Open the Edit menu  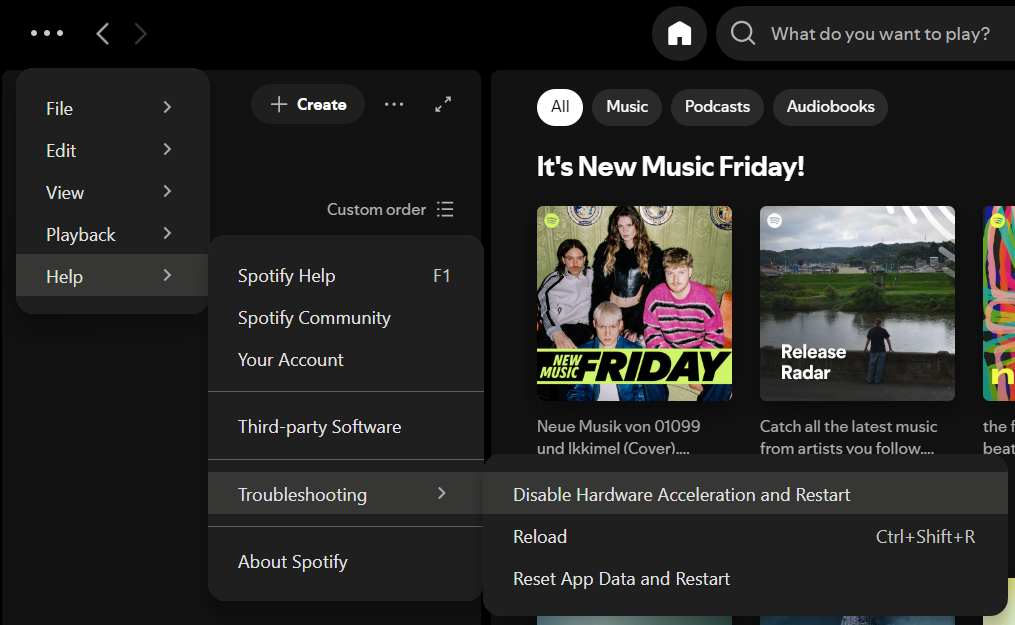click(112, 150)
